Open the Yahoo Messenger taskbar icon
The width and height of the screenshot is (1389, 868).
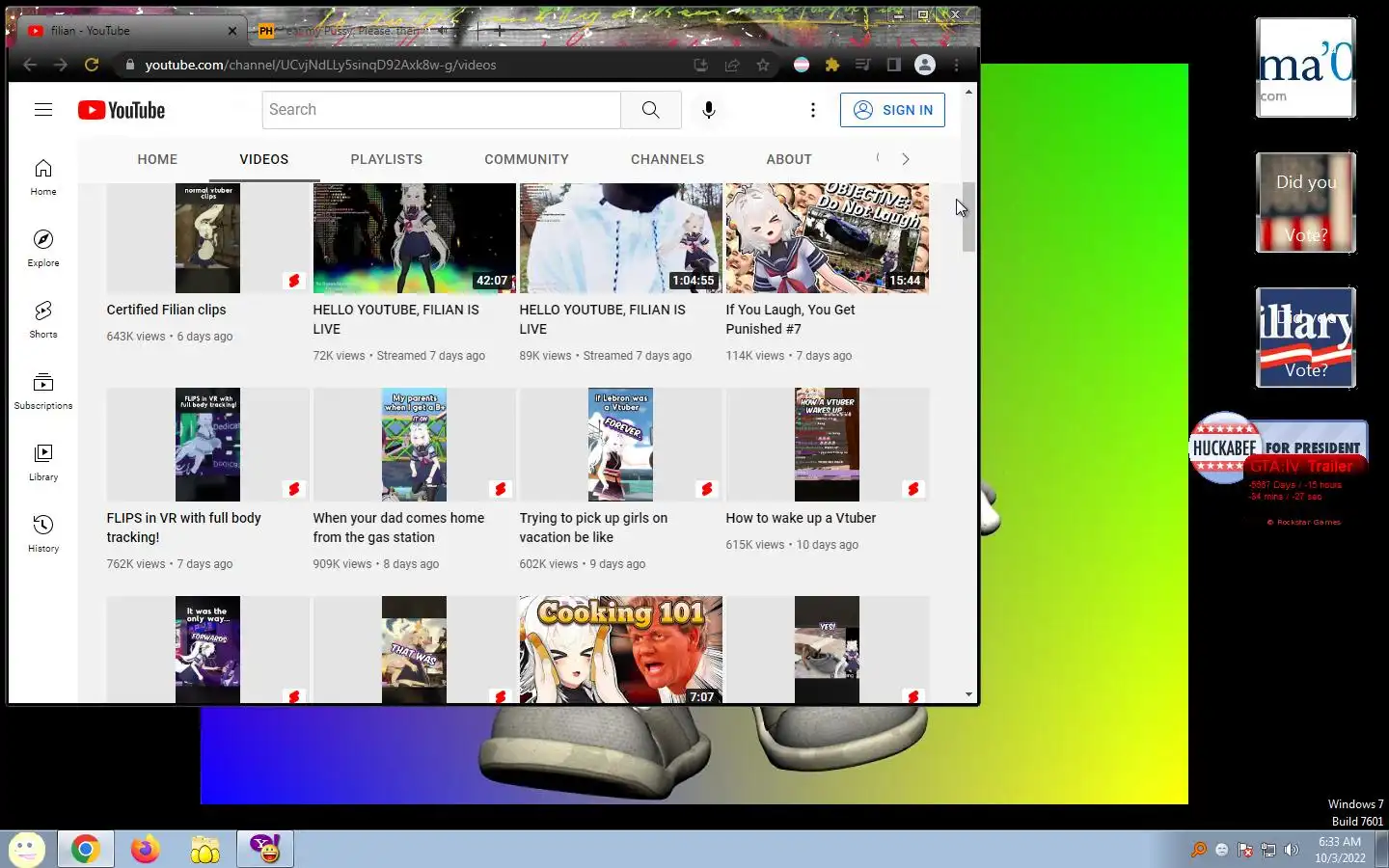(x=265, y=849)
